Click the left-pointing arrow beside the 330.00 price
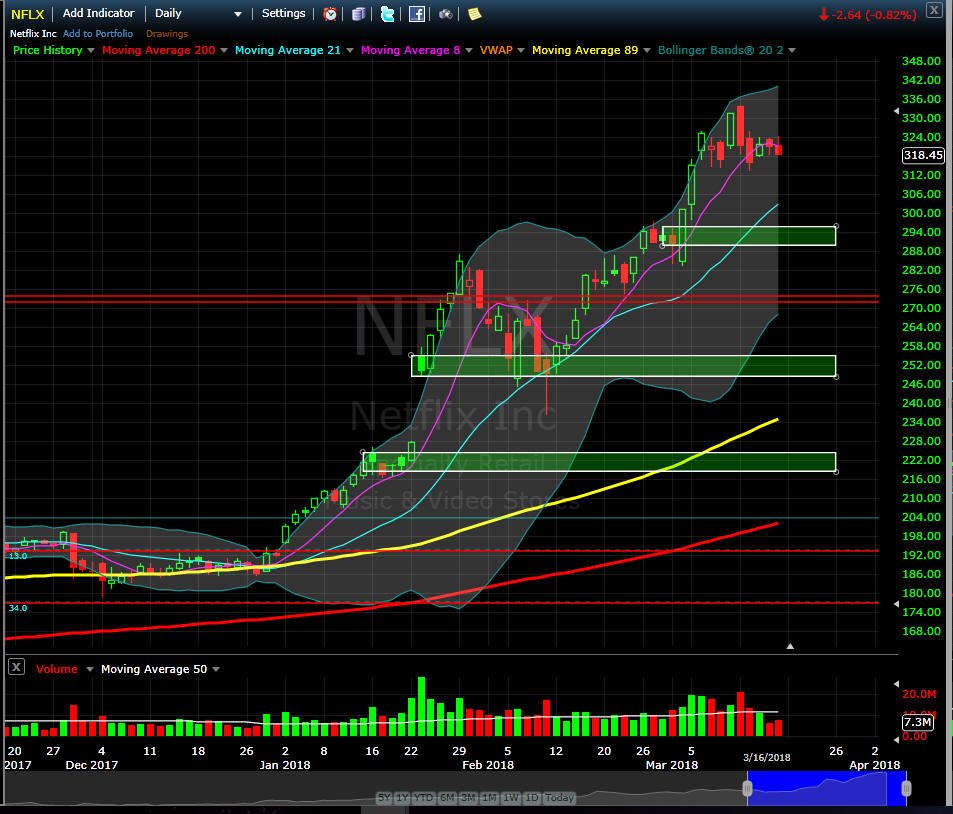 click(896, 111)
